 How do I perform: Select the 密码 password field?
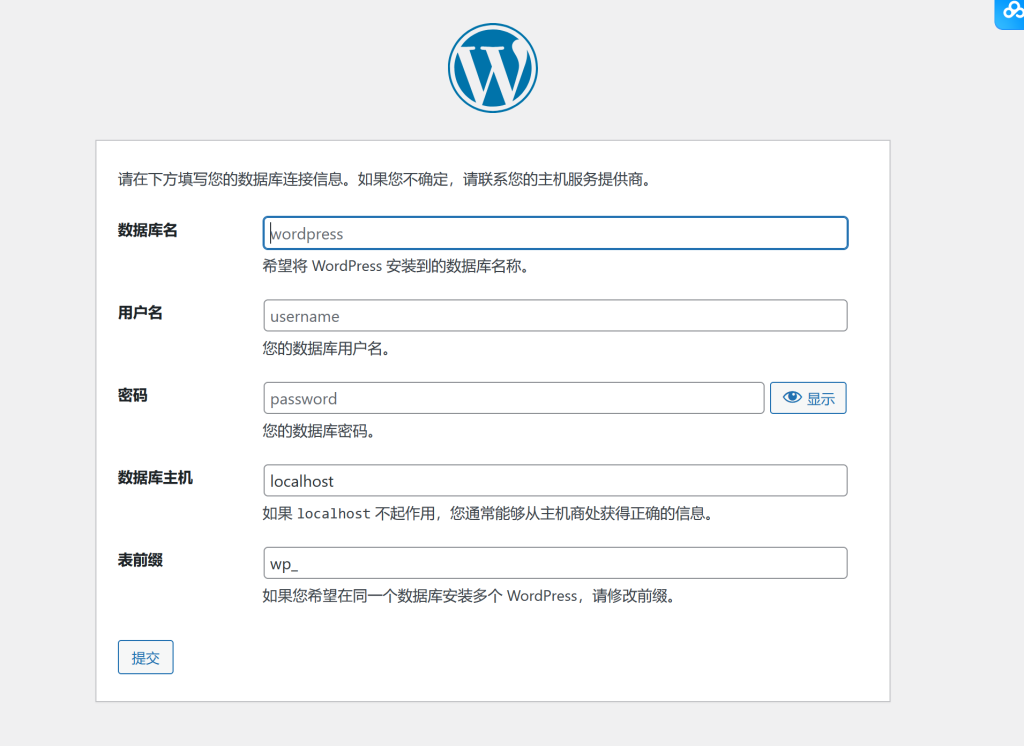point(513,398)
